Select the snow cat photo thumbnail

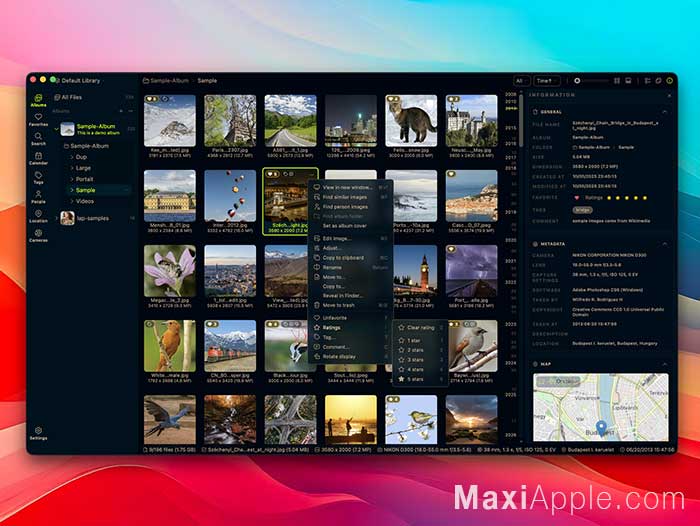point(411,121)
